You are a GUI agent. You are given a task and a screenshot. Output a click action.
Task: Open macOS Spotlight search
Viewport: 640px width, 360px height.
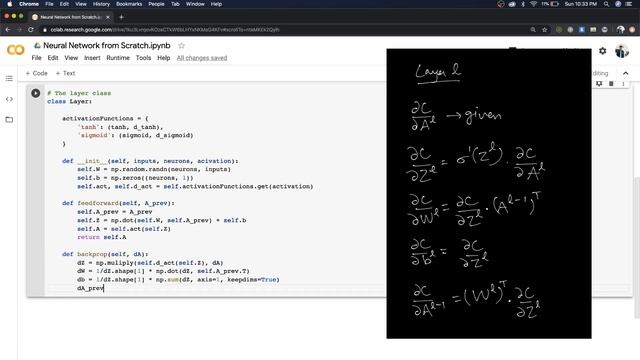(607, 4)
